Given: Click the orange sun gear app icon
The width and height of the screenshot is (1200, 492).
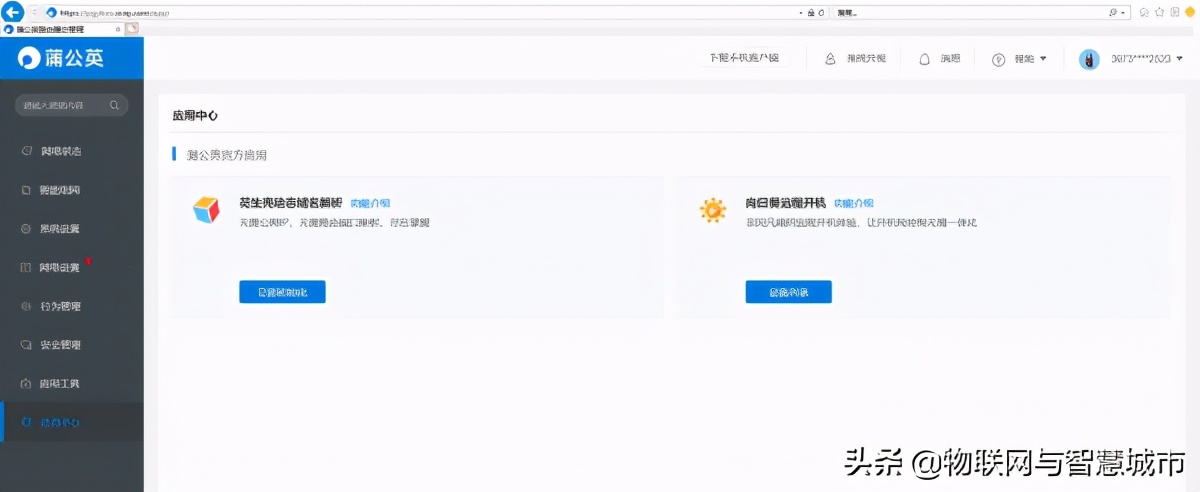Looking at the screenshot, I should click(712, 210).
